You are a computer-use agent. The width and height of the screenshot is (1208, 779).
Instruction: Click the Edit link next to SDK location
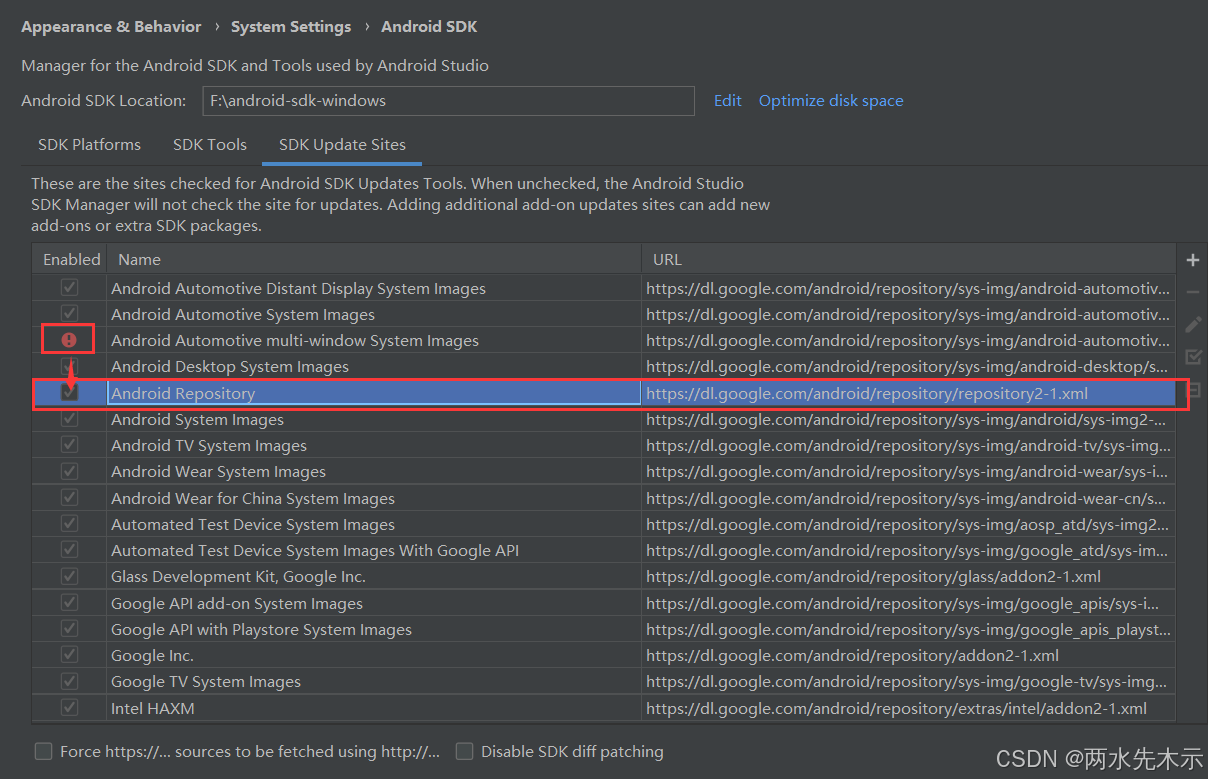pos(727,100)
